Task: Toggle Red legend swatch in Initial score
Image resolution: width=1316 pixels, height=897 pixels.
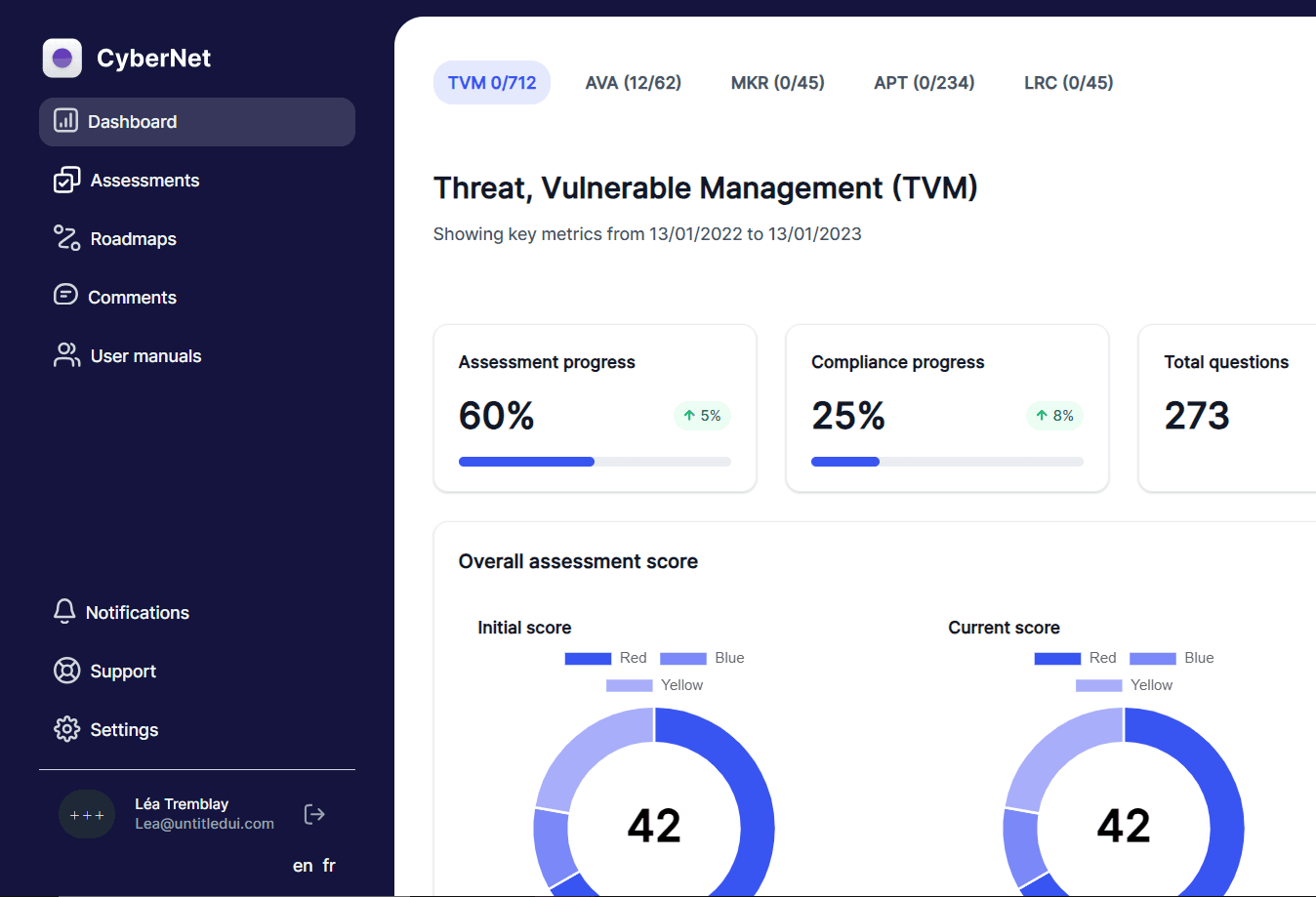Action: coord(588,659)
